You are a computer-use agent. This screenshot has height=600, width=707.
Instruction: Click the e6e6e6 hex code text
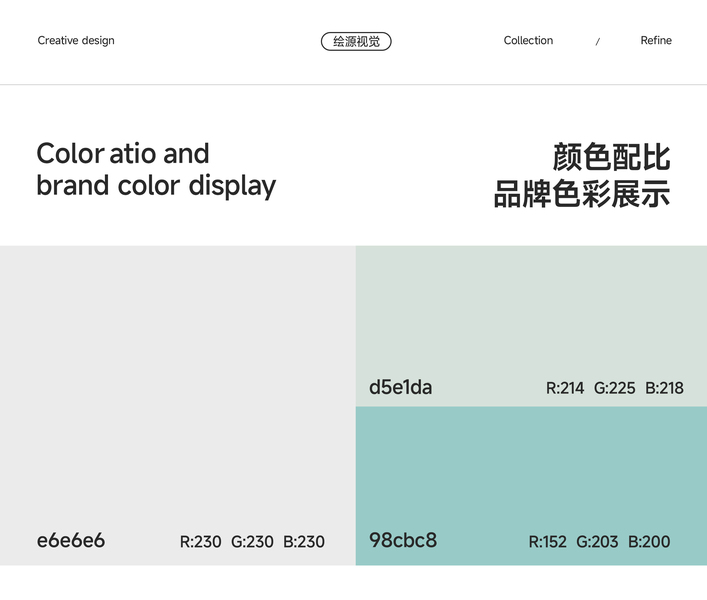point(71,541)
